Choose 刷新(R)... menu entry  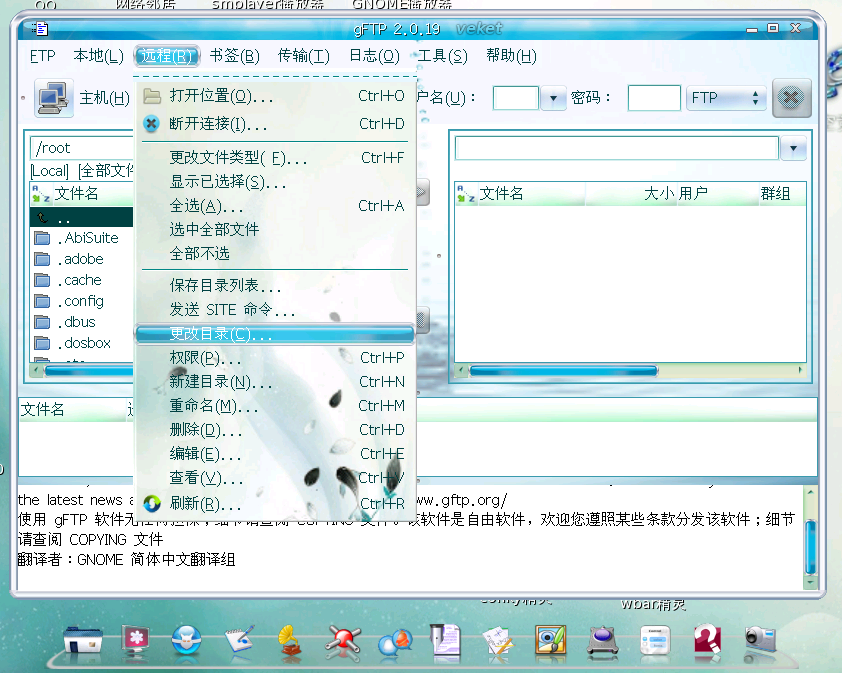pyautogui.click(x=274, y=504)
